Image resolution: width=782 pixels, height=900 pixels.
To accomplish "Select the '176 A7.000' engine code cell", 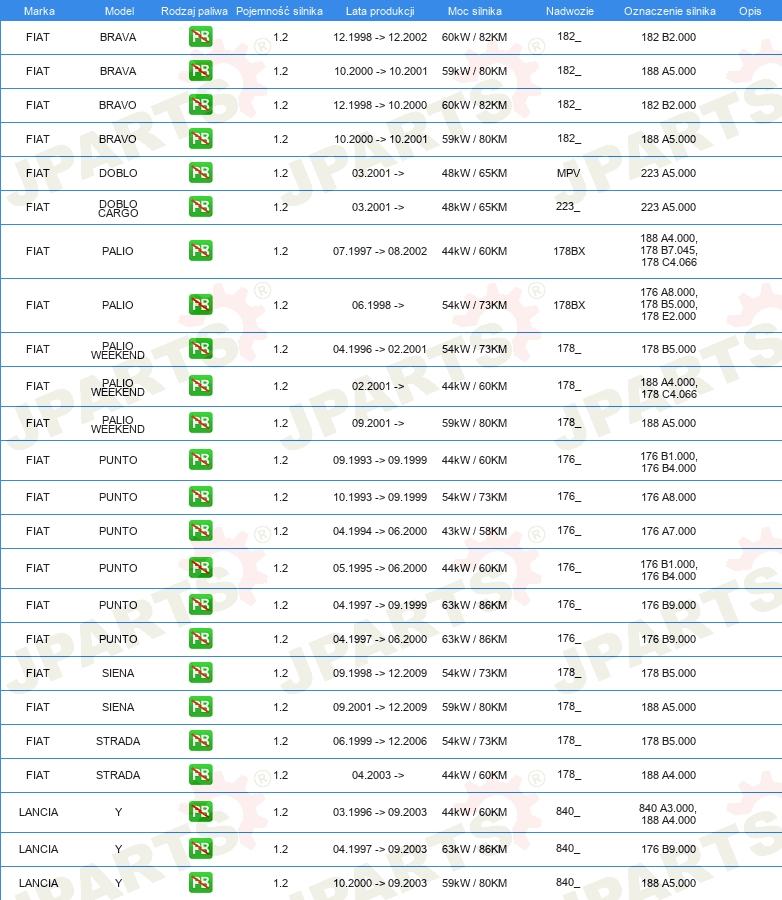I will coord(668,531).
